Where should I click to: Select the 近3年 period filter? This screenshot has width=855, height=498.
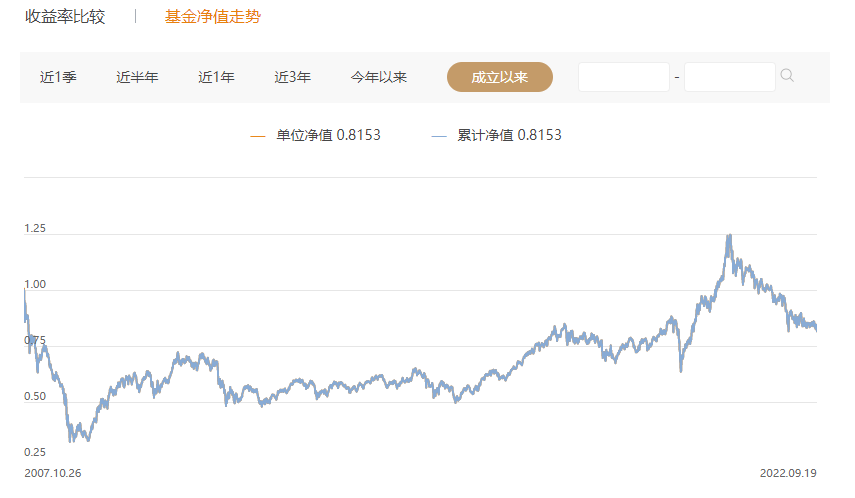tap(292, 77)
